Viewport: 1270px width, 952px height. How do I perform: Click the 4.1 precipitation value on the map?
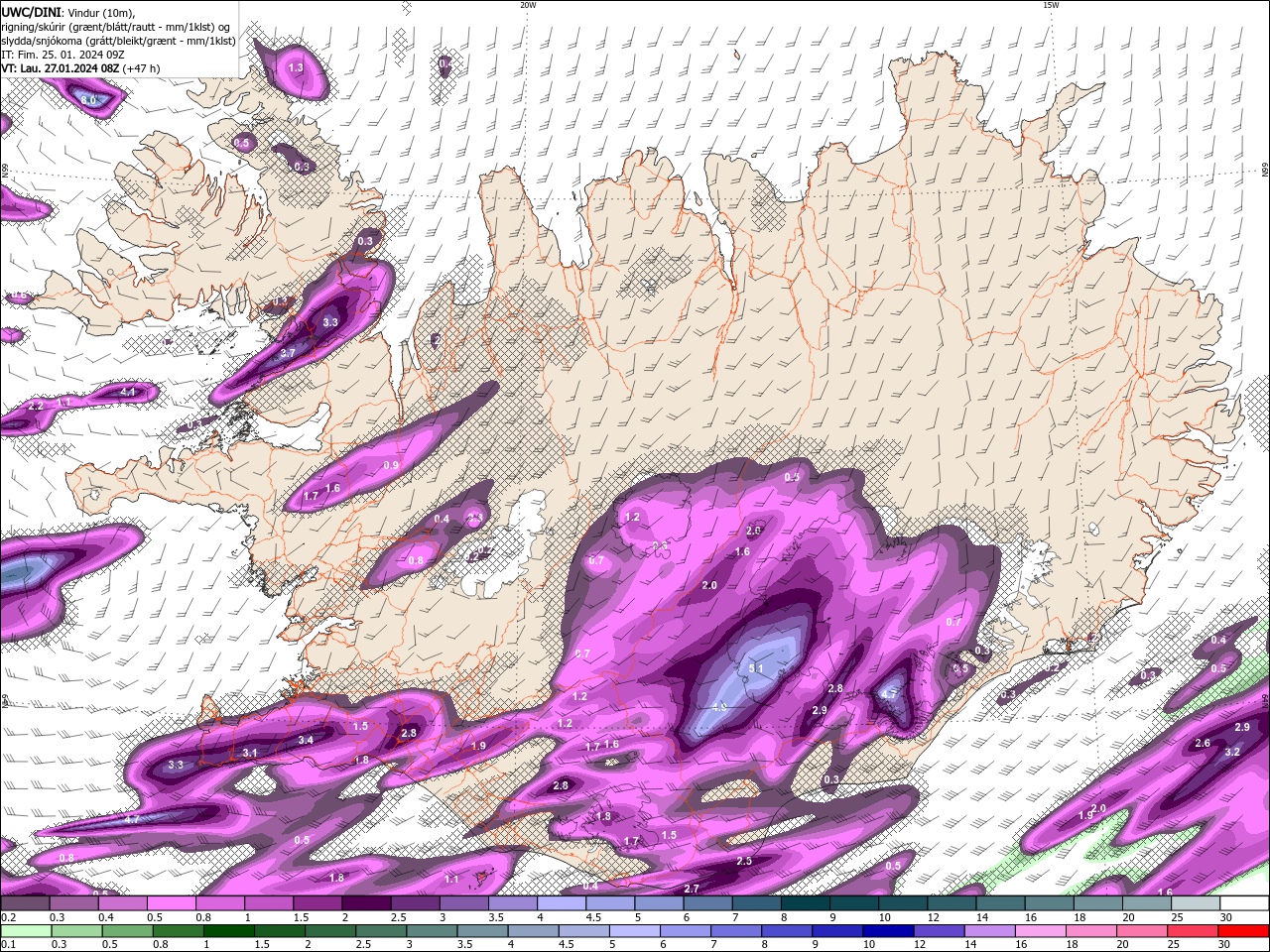pos(128,392)
